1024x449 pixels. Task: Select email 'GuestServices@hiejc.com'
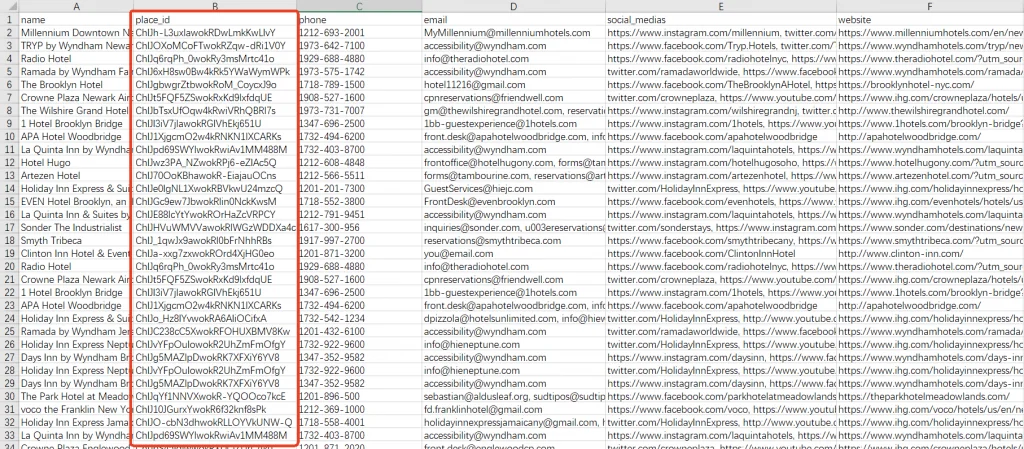click(x=513, y=189)
